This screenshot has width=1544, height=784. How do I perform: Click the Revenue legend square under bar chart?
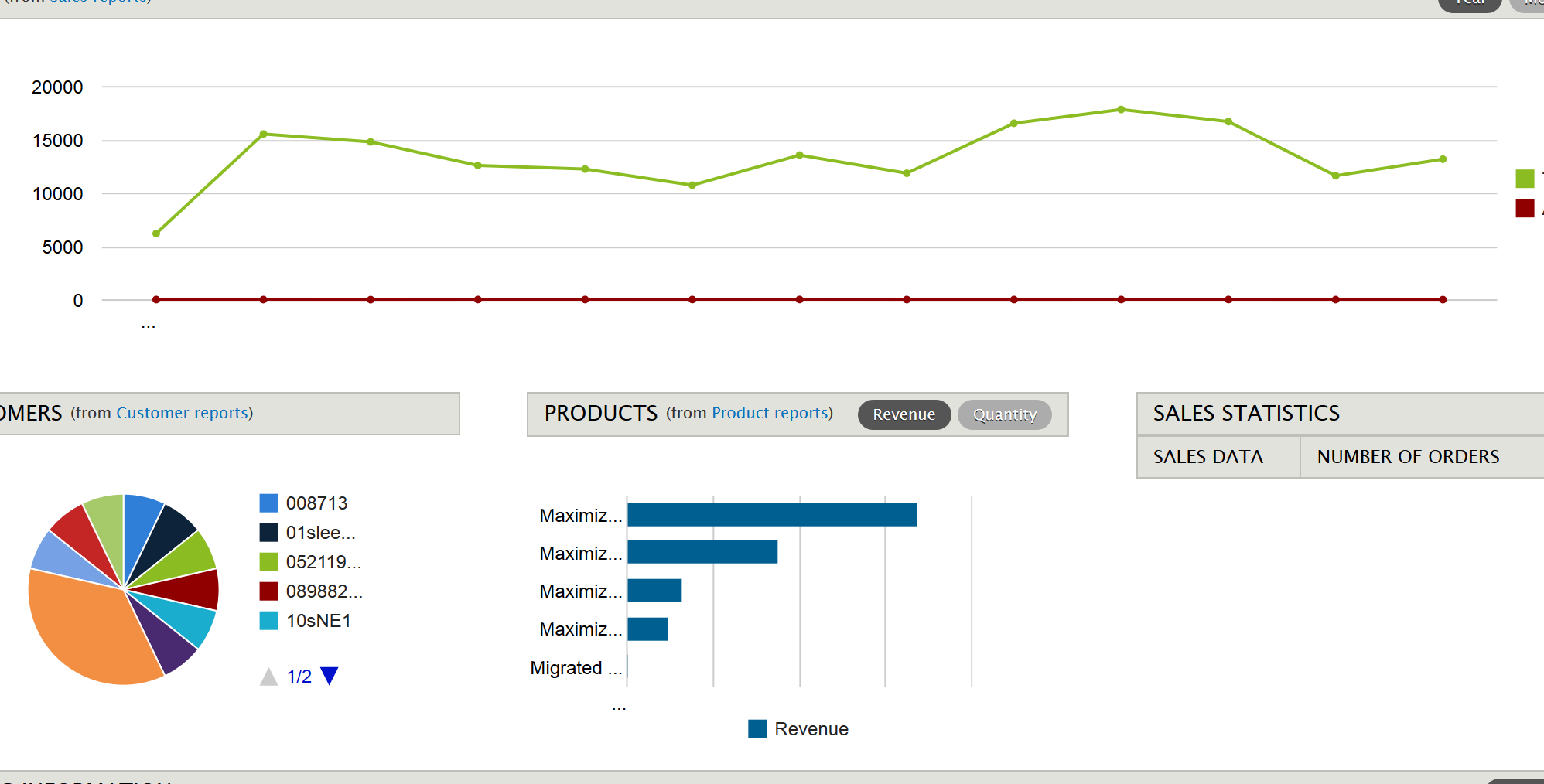[x=757, y=729]
